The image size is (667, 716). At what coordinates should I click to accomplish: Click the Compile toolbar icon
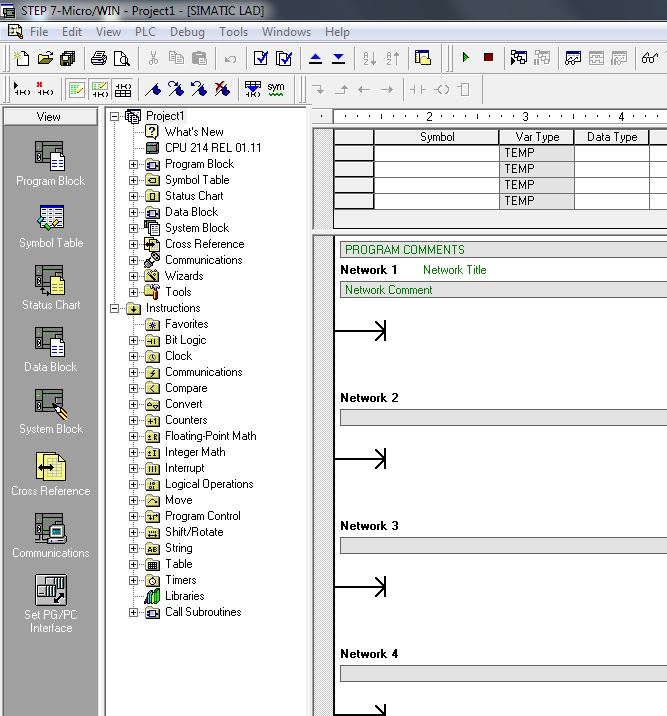click(261, 58)
